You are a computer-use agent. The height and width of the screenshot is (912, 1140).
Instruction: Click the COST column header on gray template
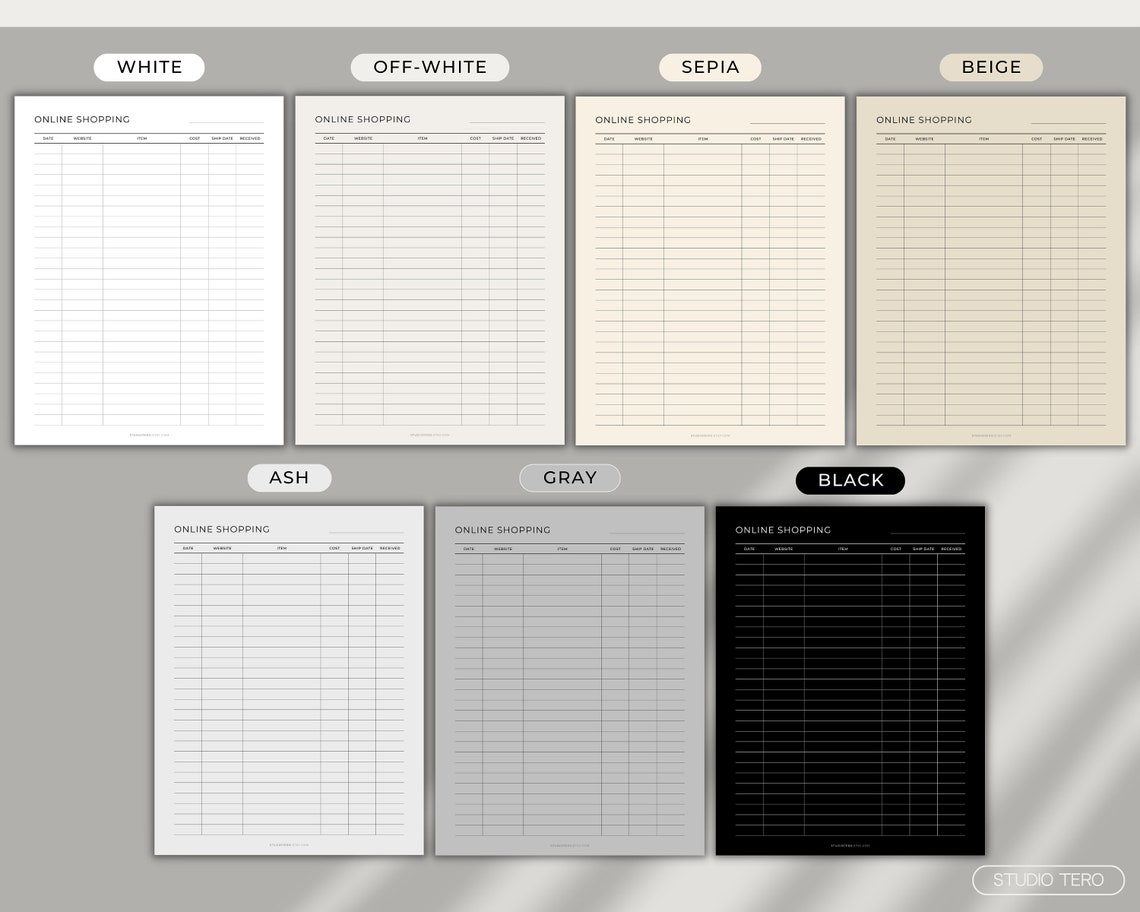click(613, 549)
